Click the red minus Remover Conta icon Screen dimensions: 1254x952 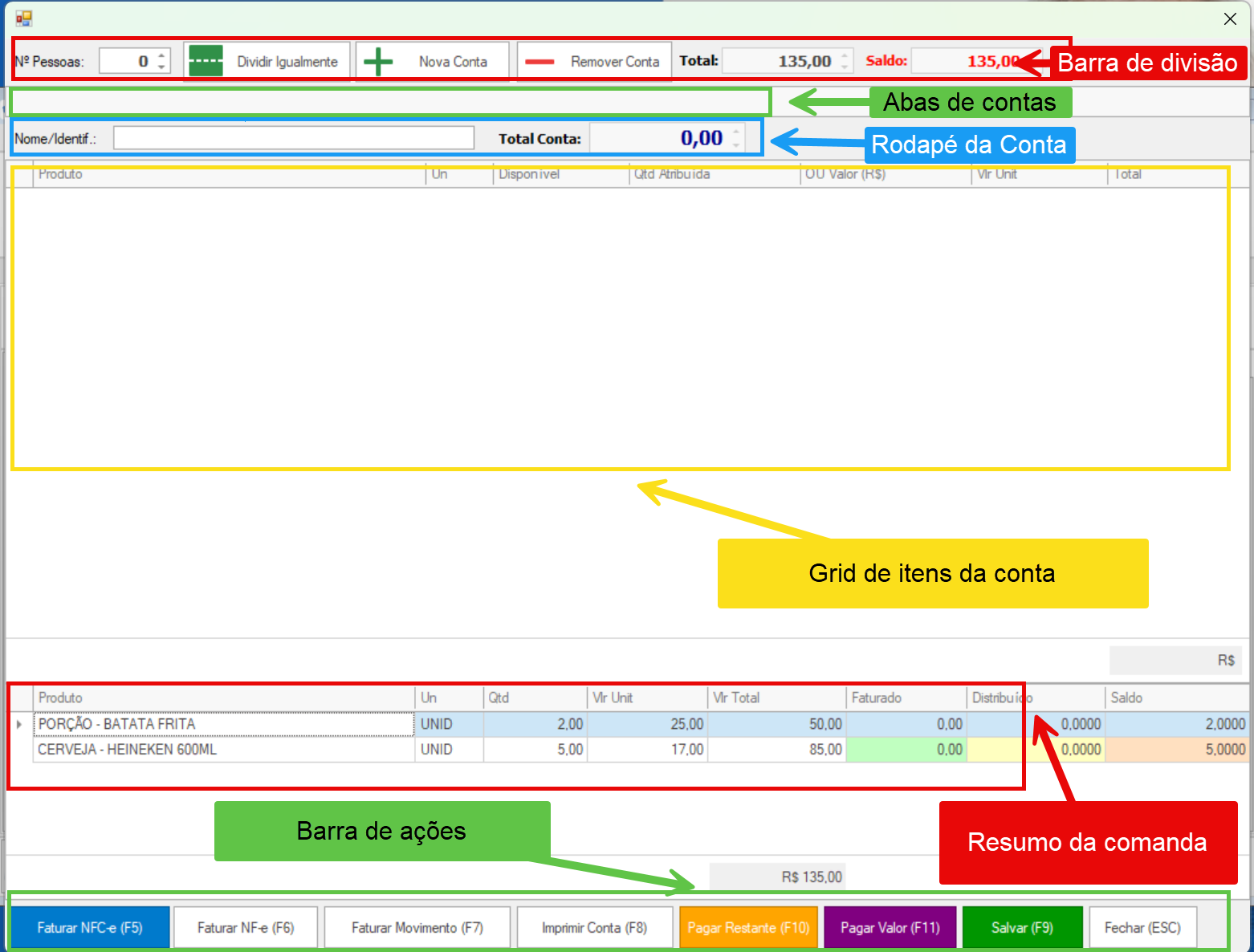[x=539, y=62]
